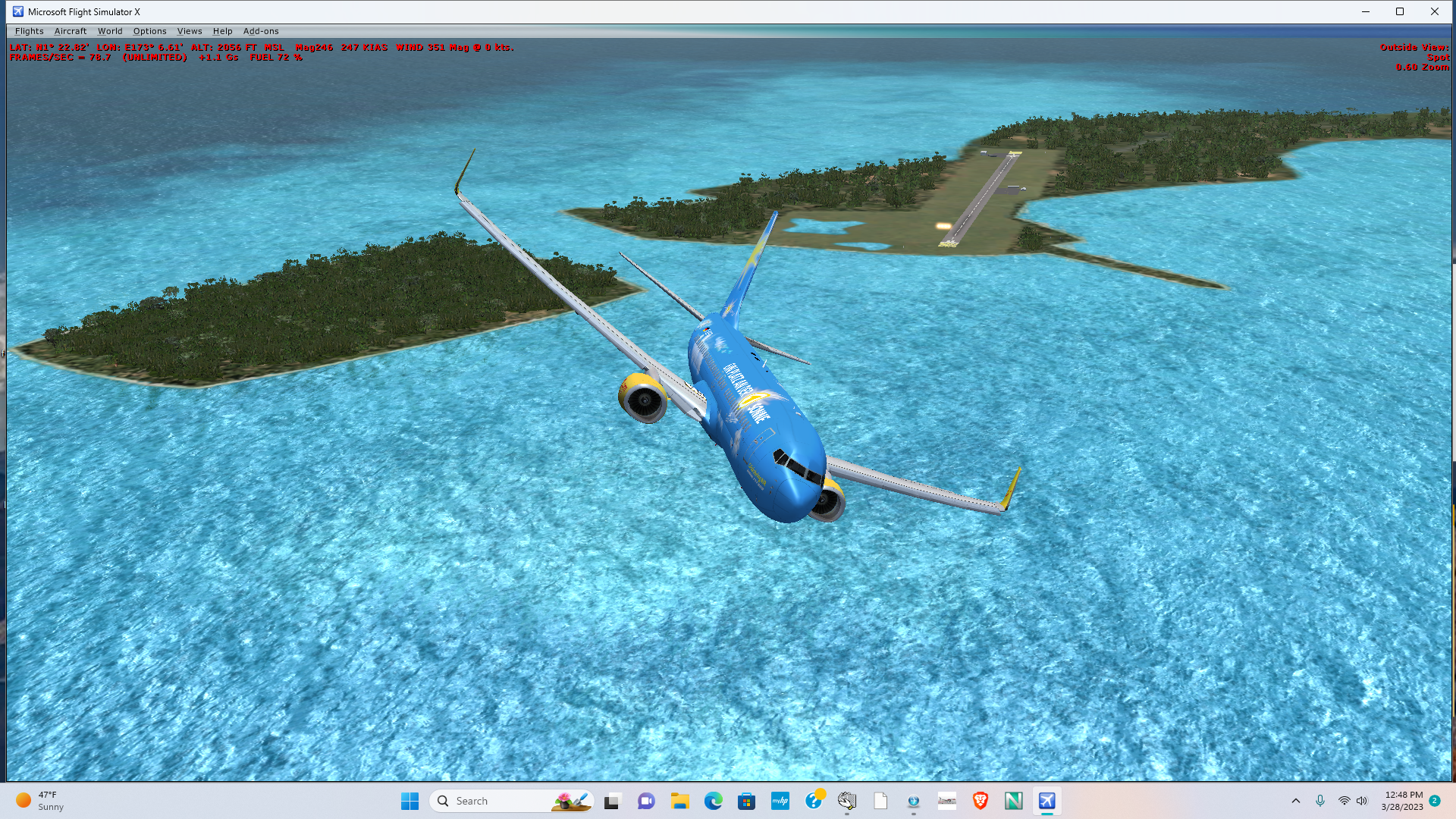The width and height of the screenshot is (1456, 819).
Task: Click the FUEL 72 % readout
Action: click(276, 58)
